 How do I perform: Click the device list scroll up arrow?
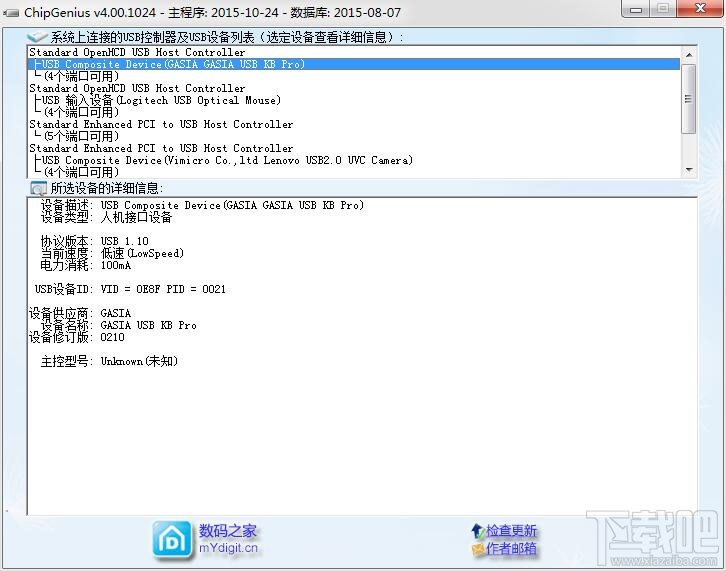pos(689,55)
